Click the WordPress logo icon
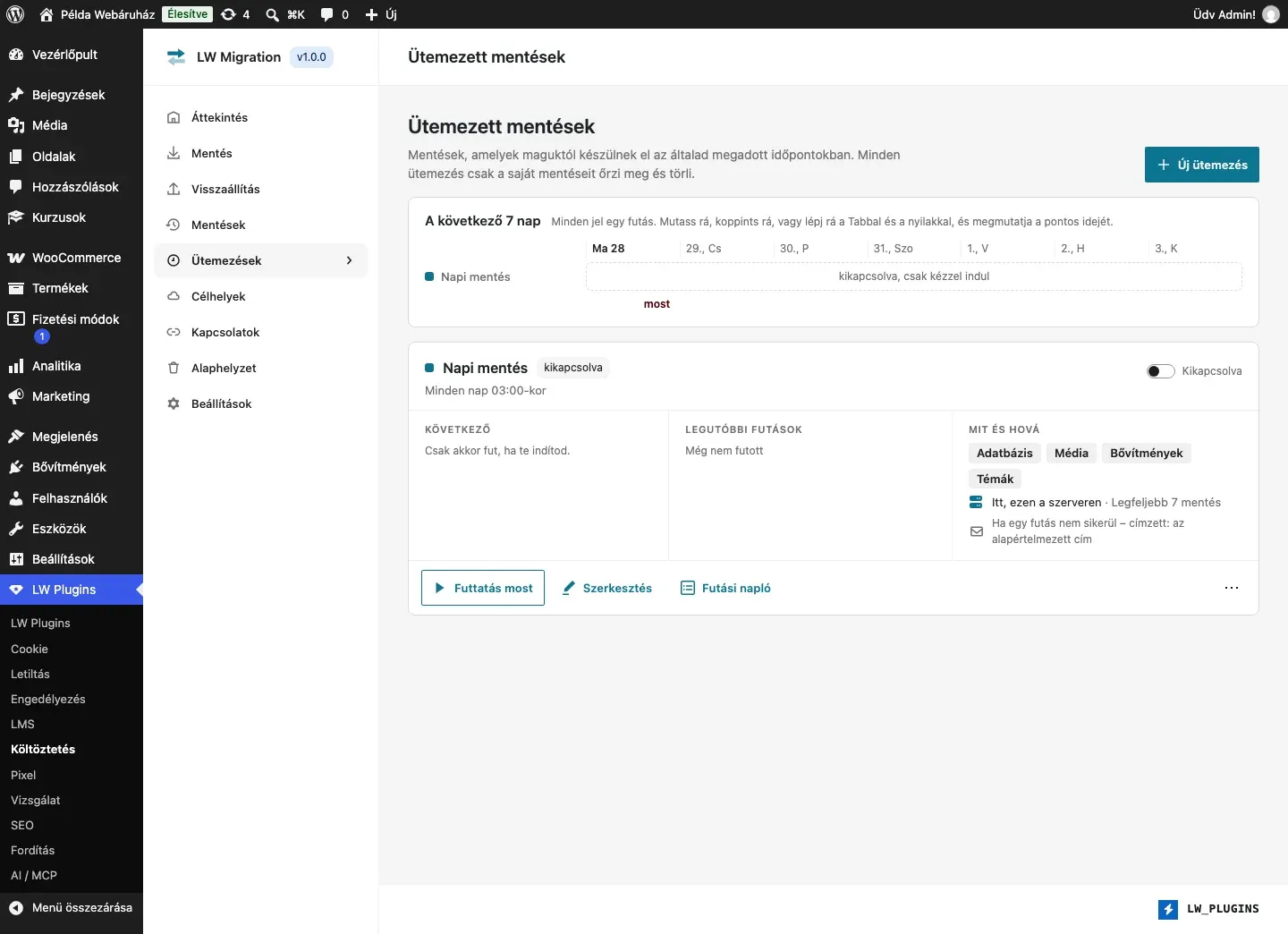Image resolution: width=1288 pixels, height=934 pixels. (x=15, y=14)
